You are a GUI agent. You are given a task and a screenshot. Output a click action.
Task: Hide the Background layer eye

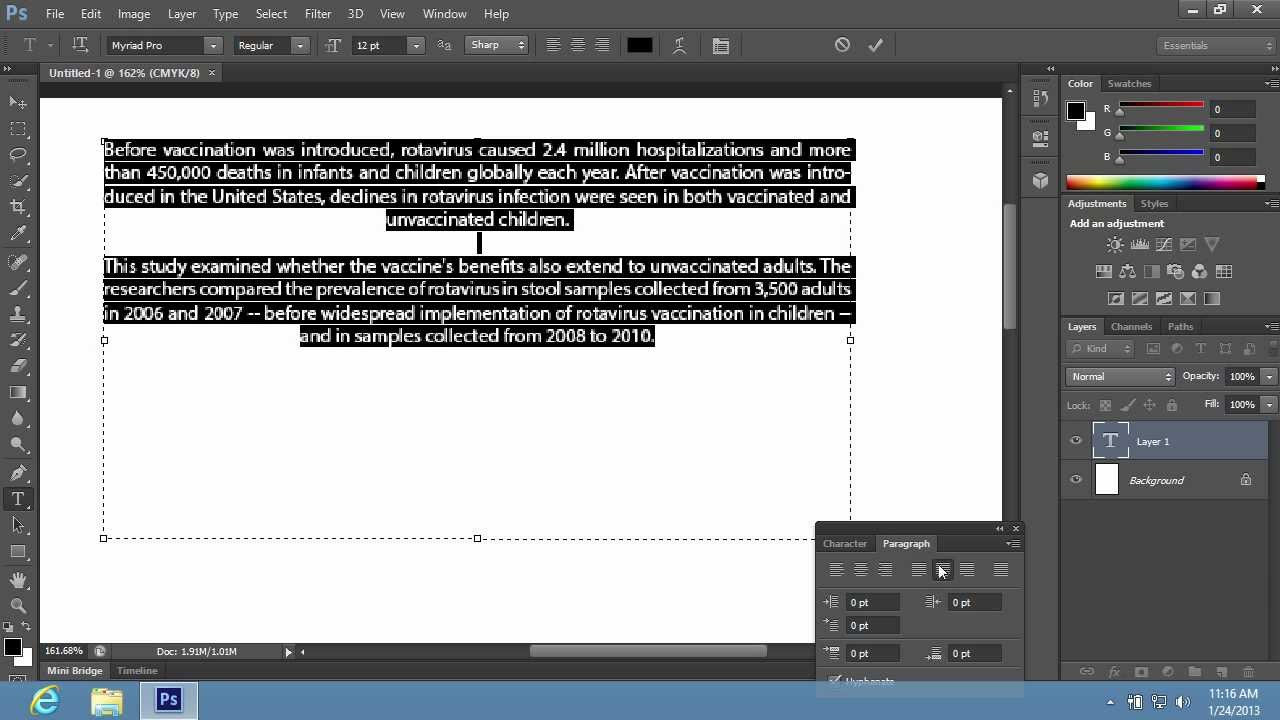1076,480
